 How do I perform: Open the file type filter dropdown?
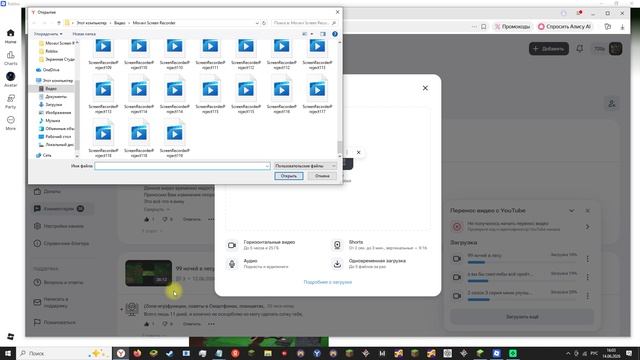tap(305, 166)
